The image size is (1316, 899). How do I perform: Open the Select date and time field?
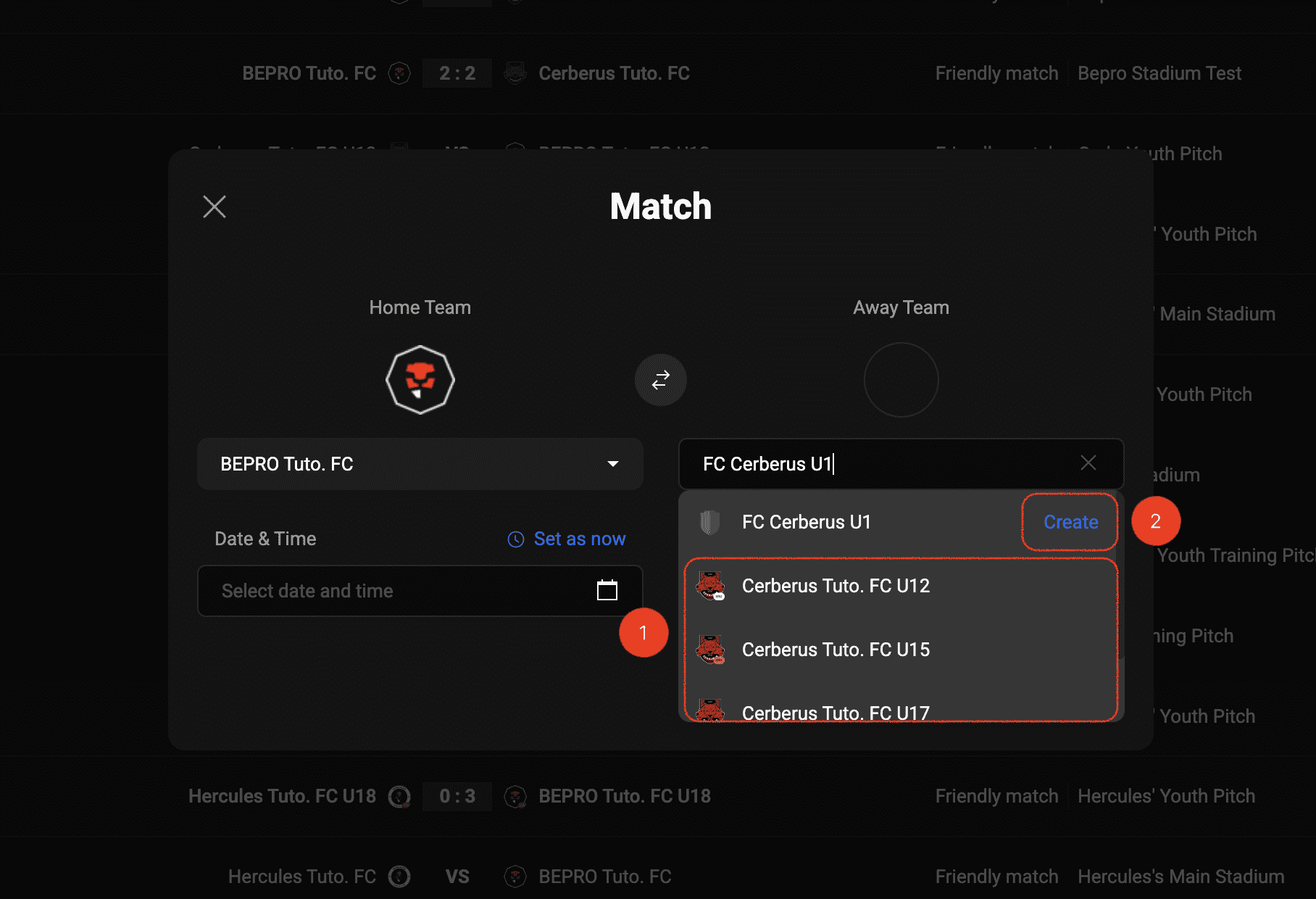tap(420, 591)
